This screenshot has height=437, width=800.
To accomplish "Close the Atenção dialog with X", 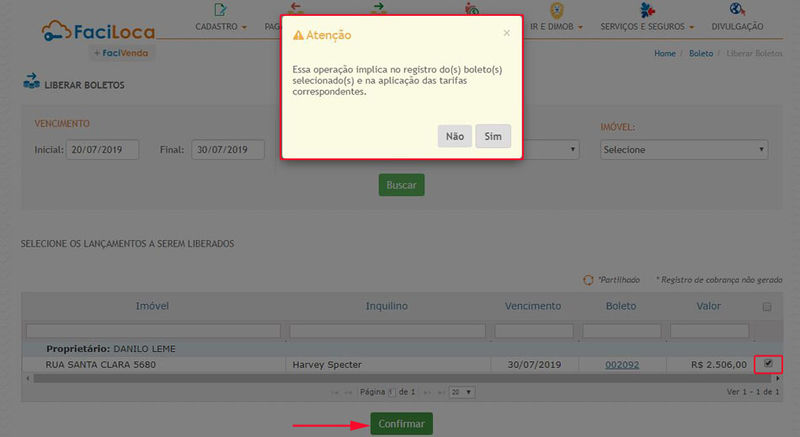I will click(506, 32).
